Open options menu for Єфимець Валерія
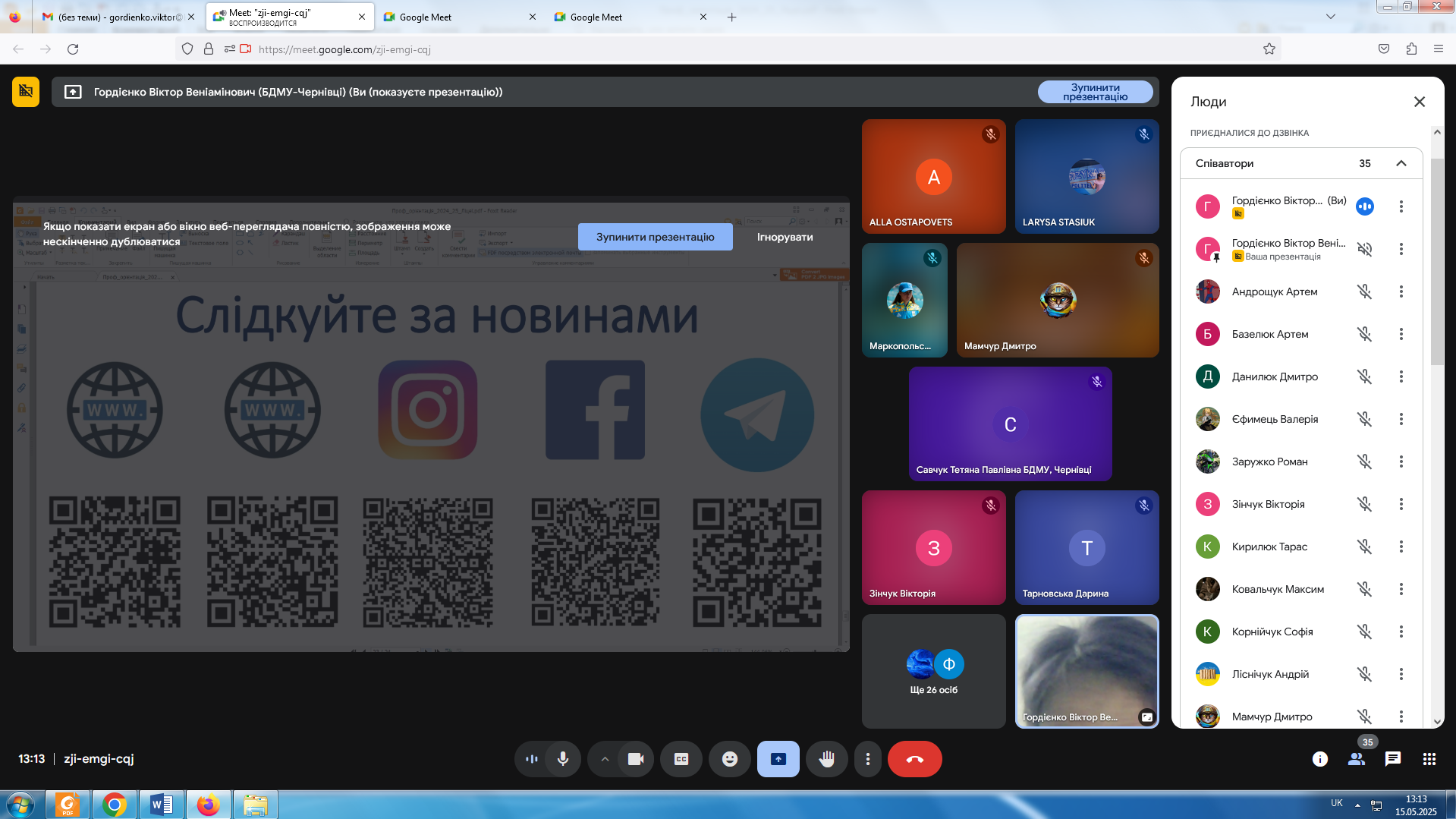Image resolution: width=1456 pixels, height=819 pixels. (1401, 419)
